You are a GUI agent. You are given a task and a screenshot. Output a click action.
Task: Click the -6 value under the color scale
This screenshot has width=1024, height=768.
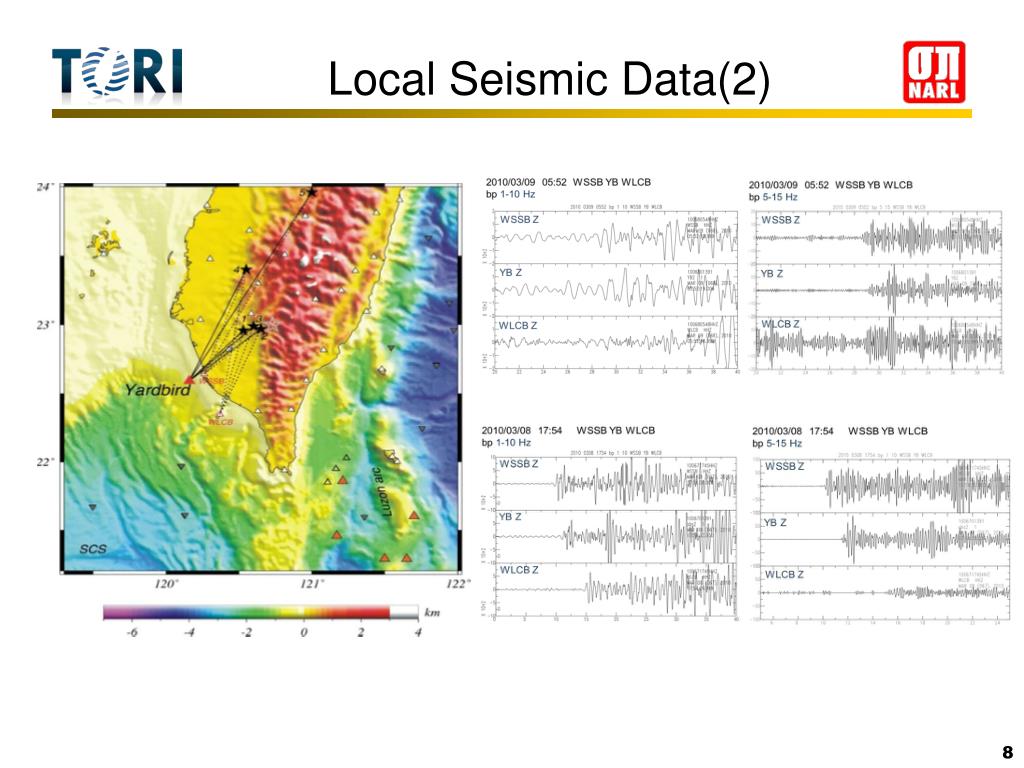tap(132, 632)
